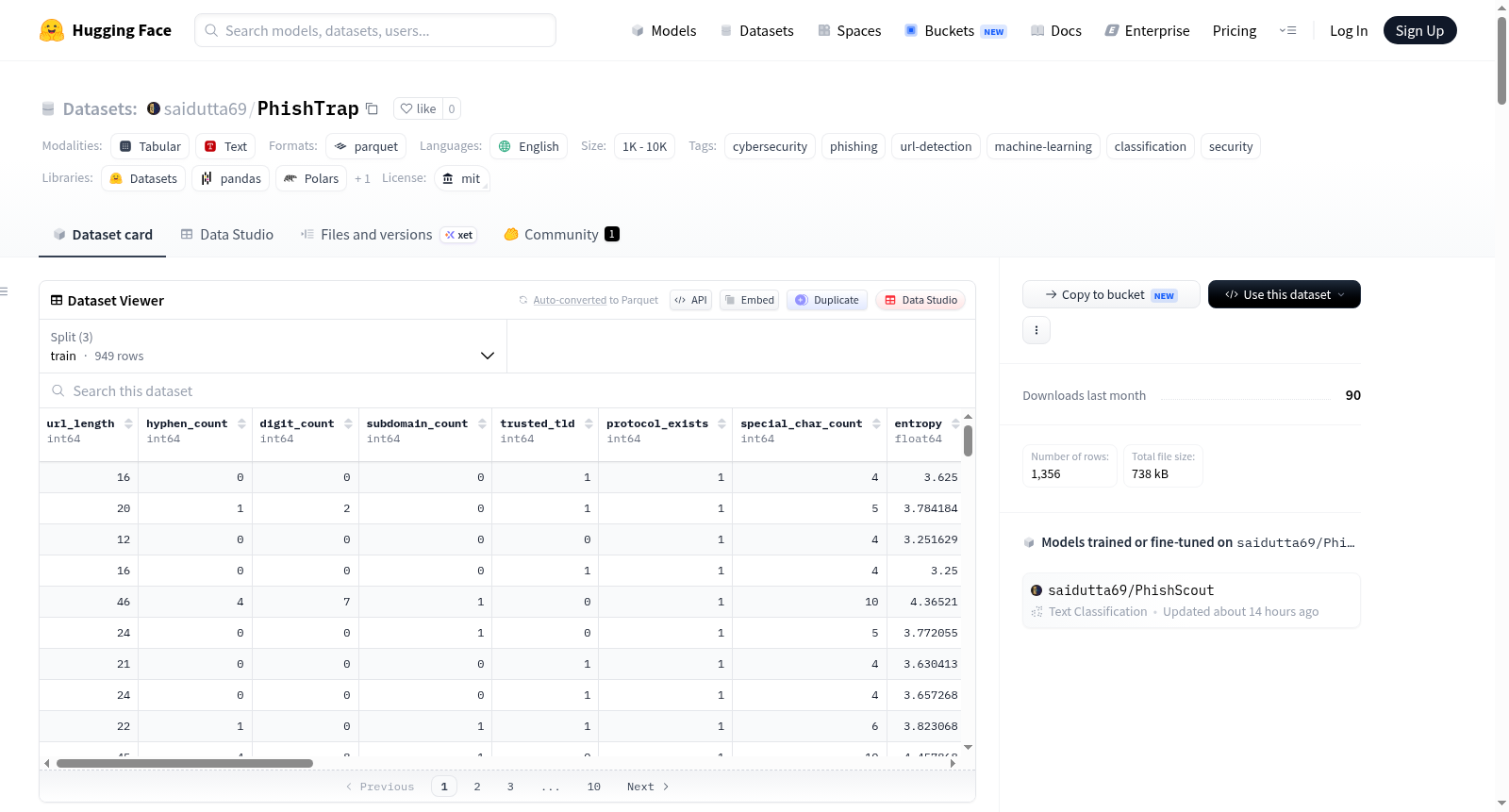Viewport: 1509px width, 812px height.
Task: Click the saidutta69 avatar icon in breadcrumb
Action: [x=154, y=108]
